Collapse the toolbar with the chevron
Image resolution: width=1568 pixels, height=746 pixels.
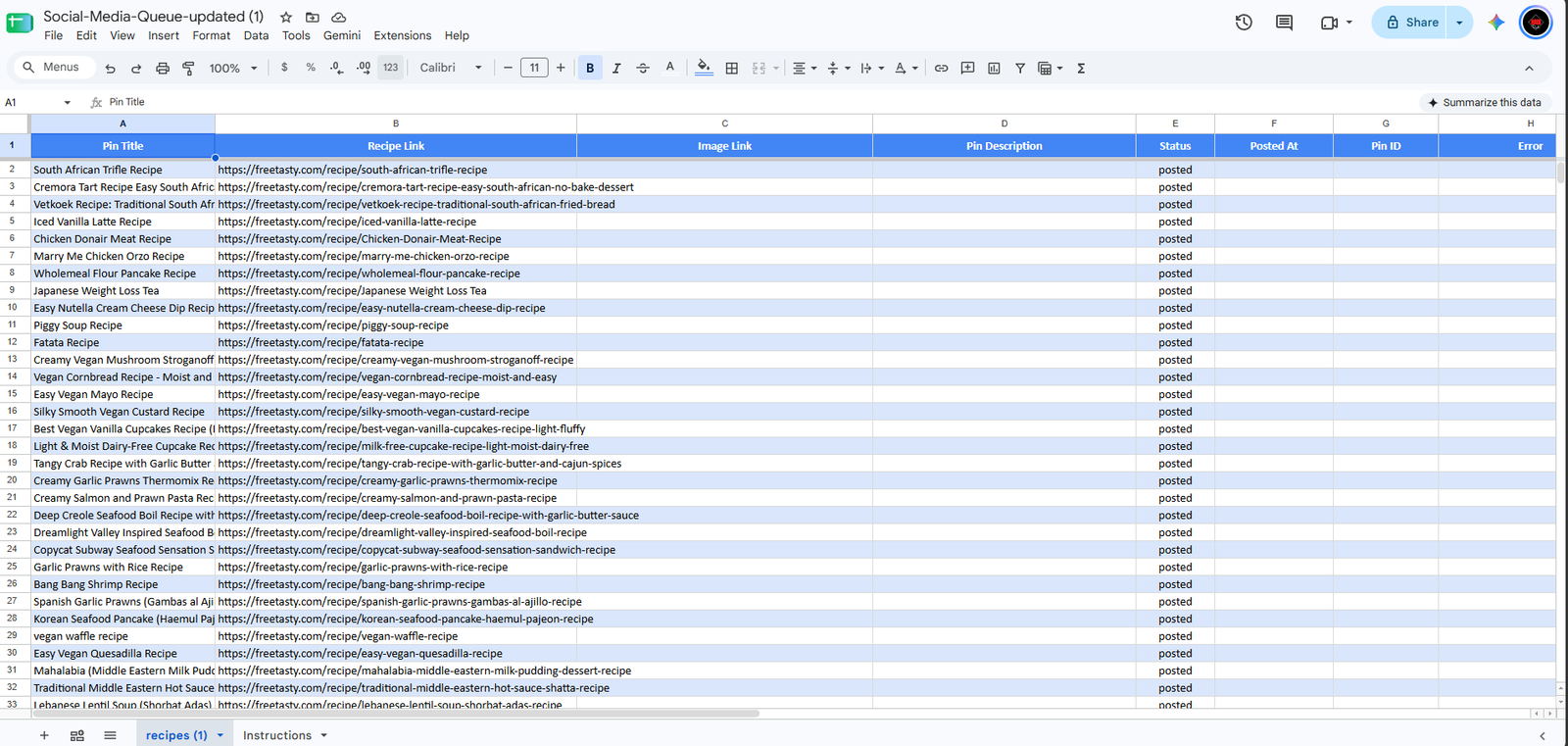1529,68
